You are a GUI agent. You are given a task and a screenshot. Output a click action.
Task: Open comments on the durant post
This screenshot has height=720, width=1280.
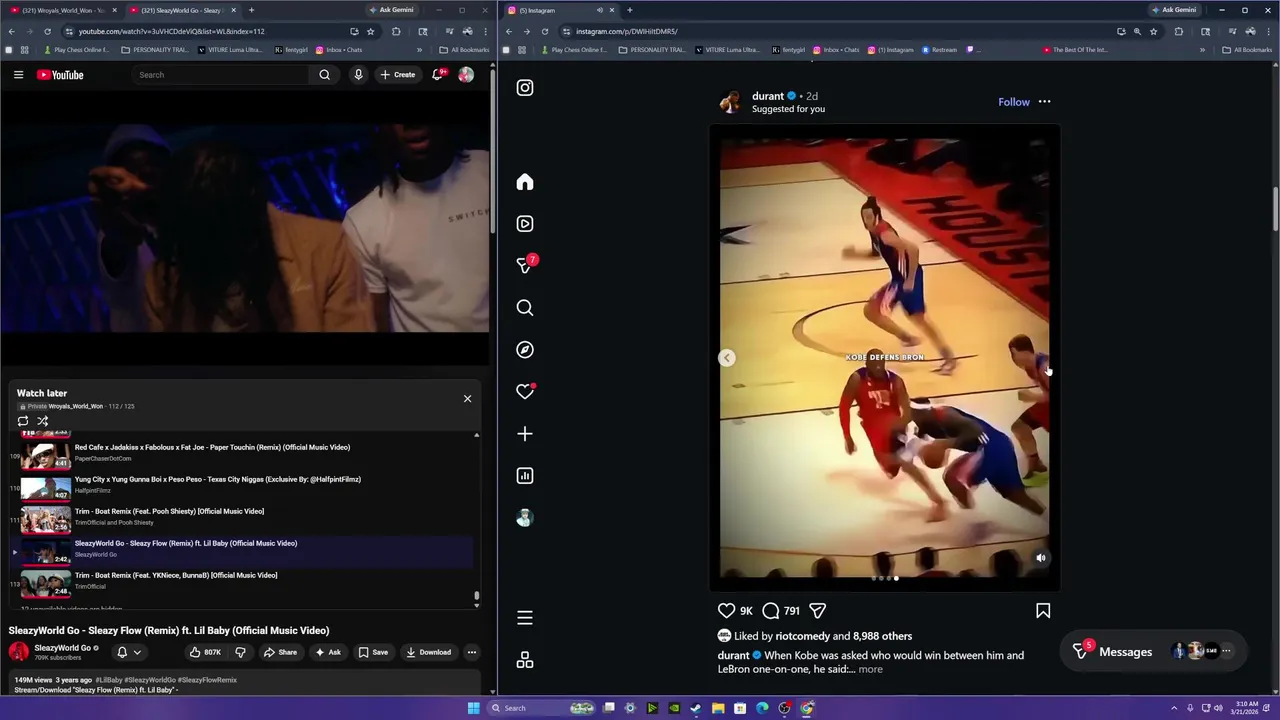tap(771, 611)
